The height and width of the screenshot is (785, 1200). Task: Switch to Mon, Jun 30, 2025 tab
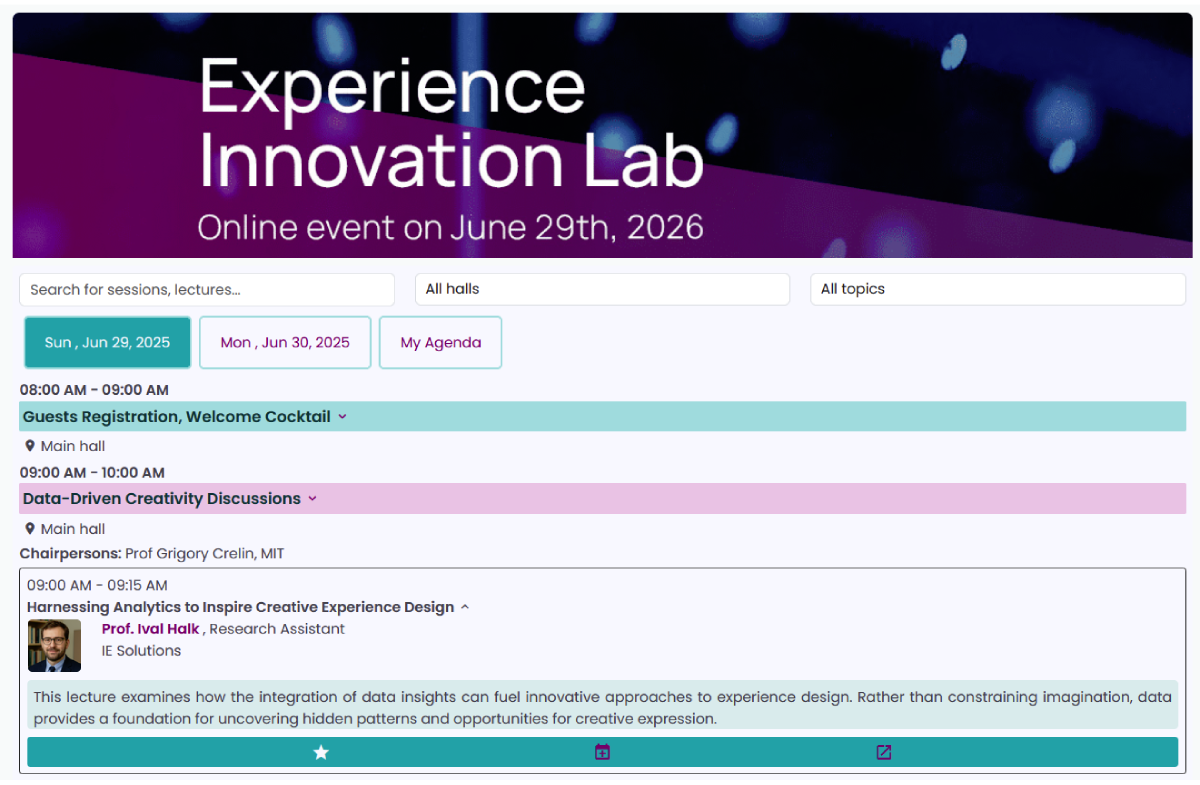pos(285,342)
